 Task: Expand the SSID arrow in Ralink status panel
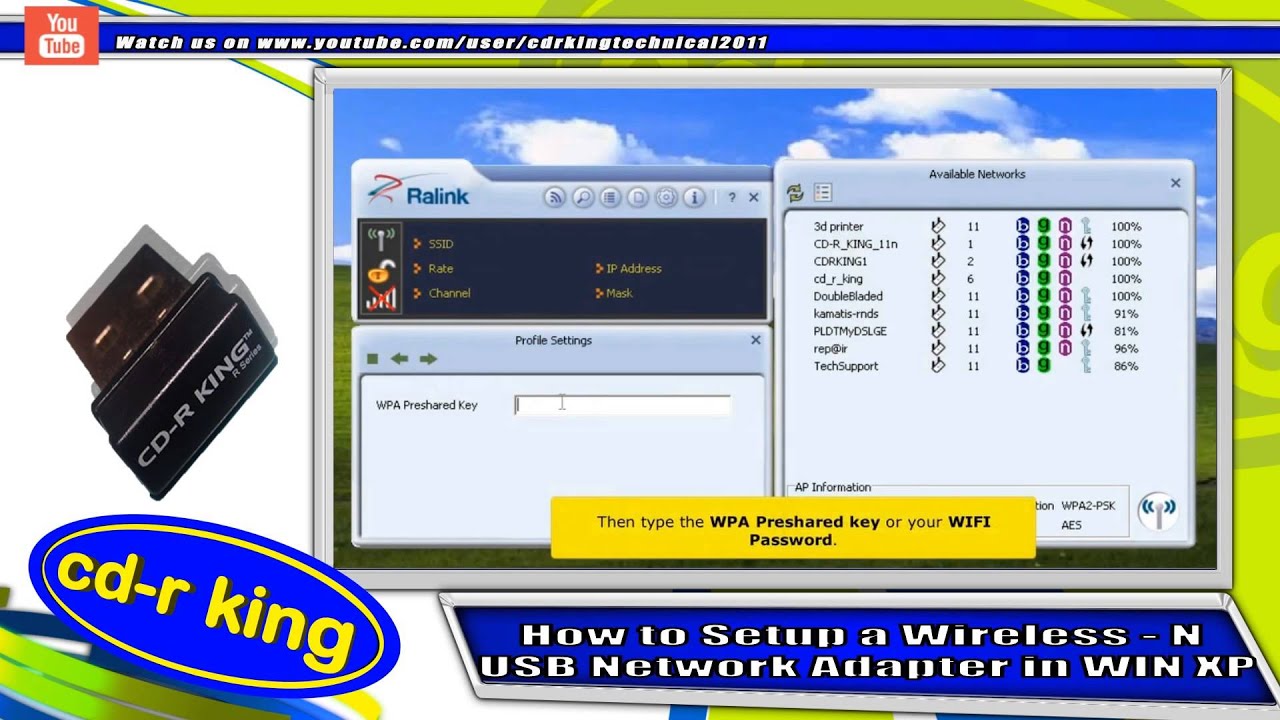[417, 244]
